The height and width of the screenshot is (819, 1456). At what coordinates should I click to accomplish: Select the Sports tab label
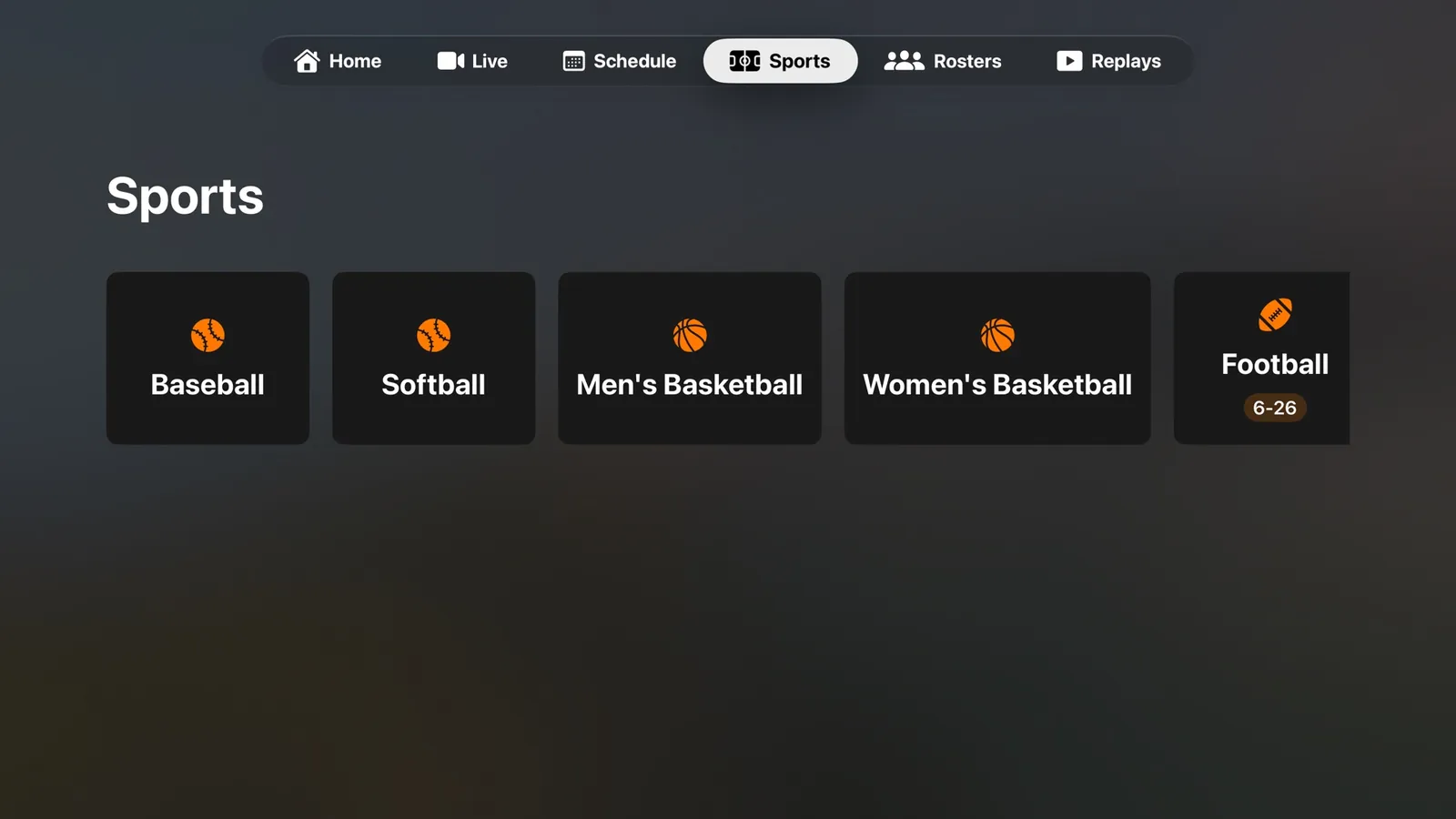[800, 61]
